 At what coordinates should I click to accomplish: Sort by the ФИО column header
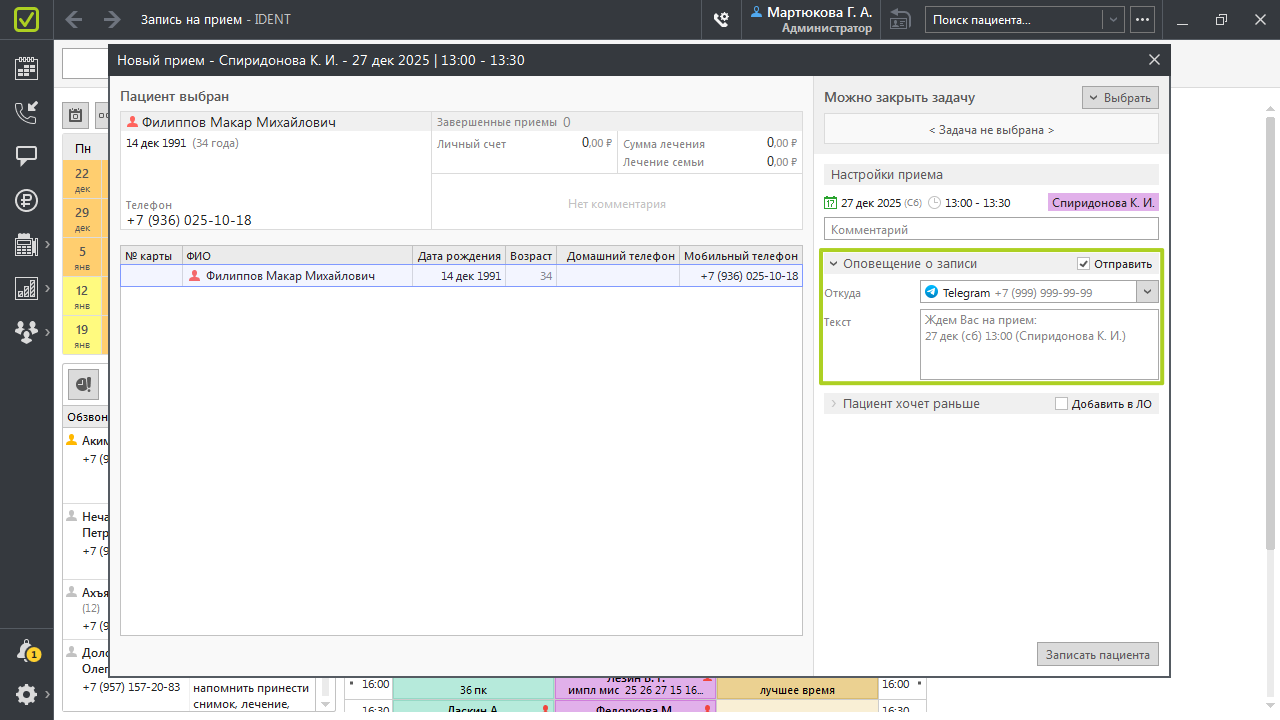coord(297,256)
